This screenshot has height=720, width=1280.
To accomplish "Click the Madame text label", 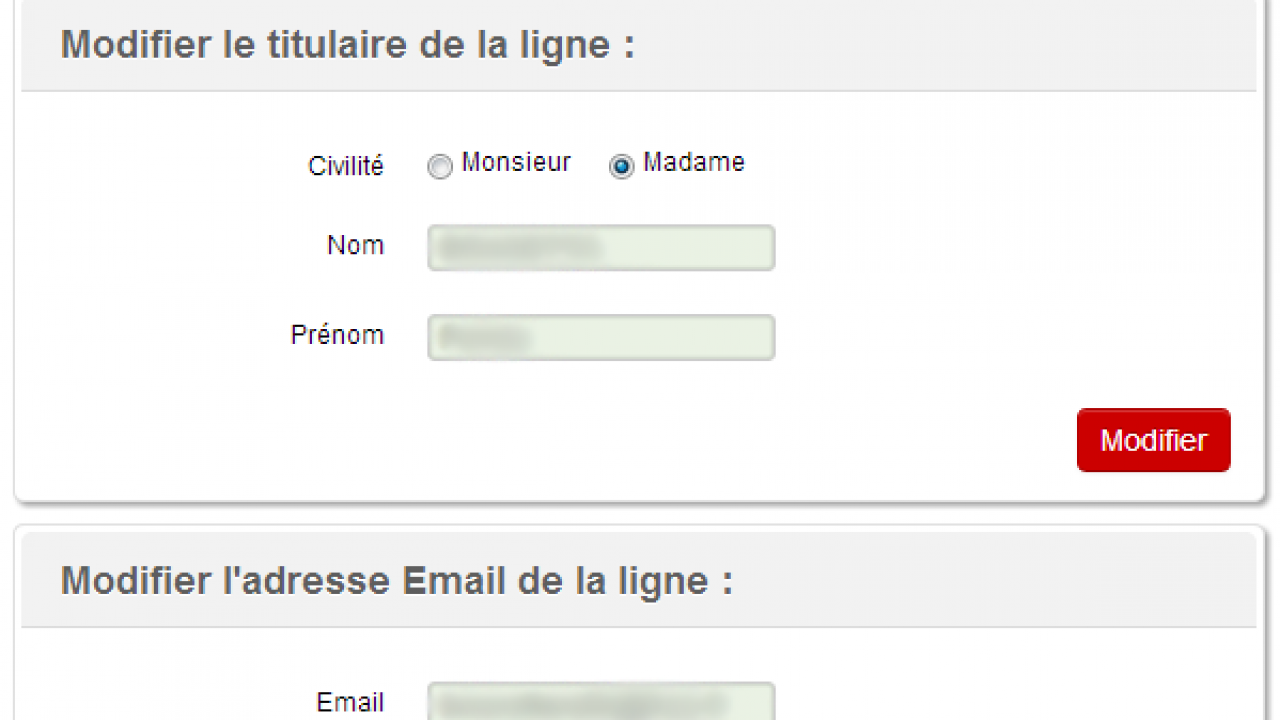I will pyautogui.click(x=694, y=162).
